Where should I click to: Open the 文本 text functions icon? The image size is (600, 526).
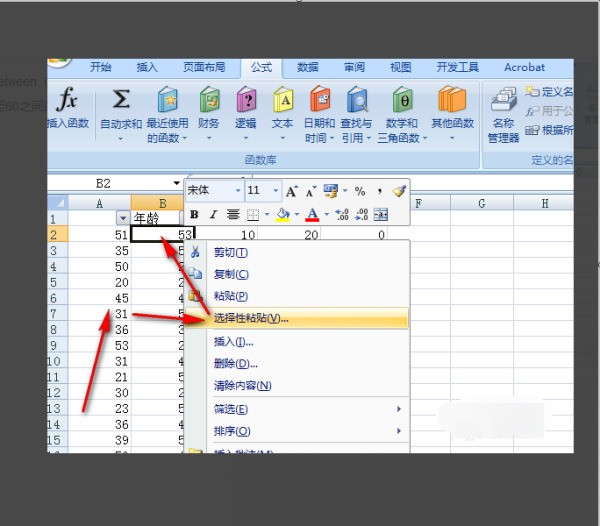click(283, 99)
